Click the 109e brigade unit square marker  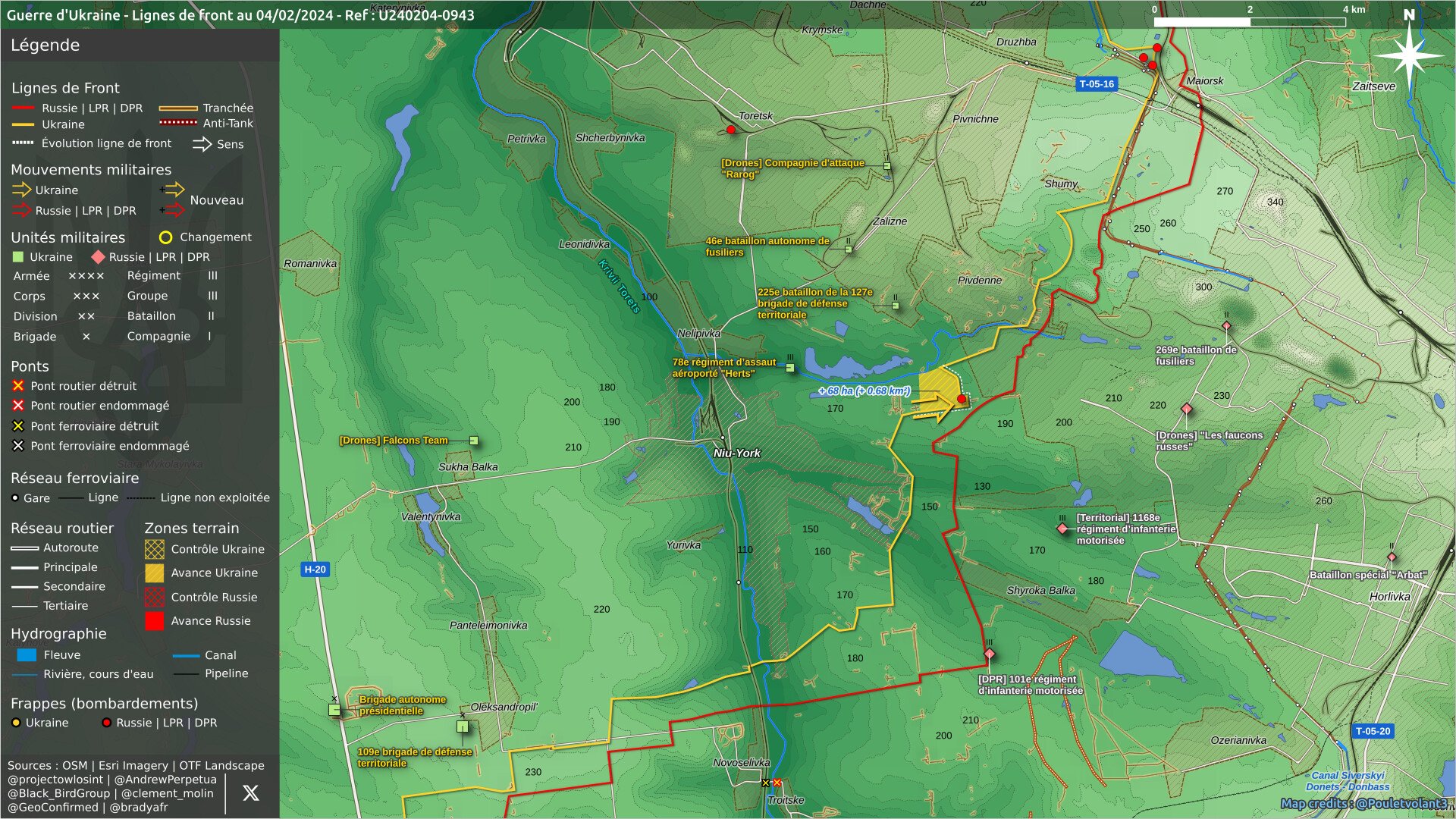[x=463, y=726]
